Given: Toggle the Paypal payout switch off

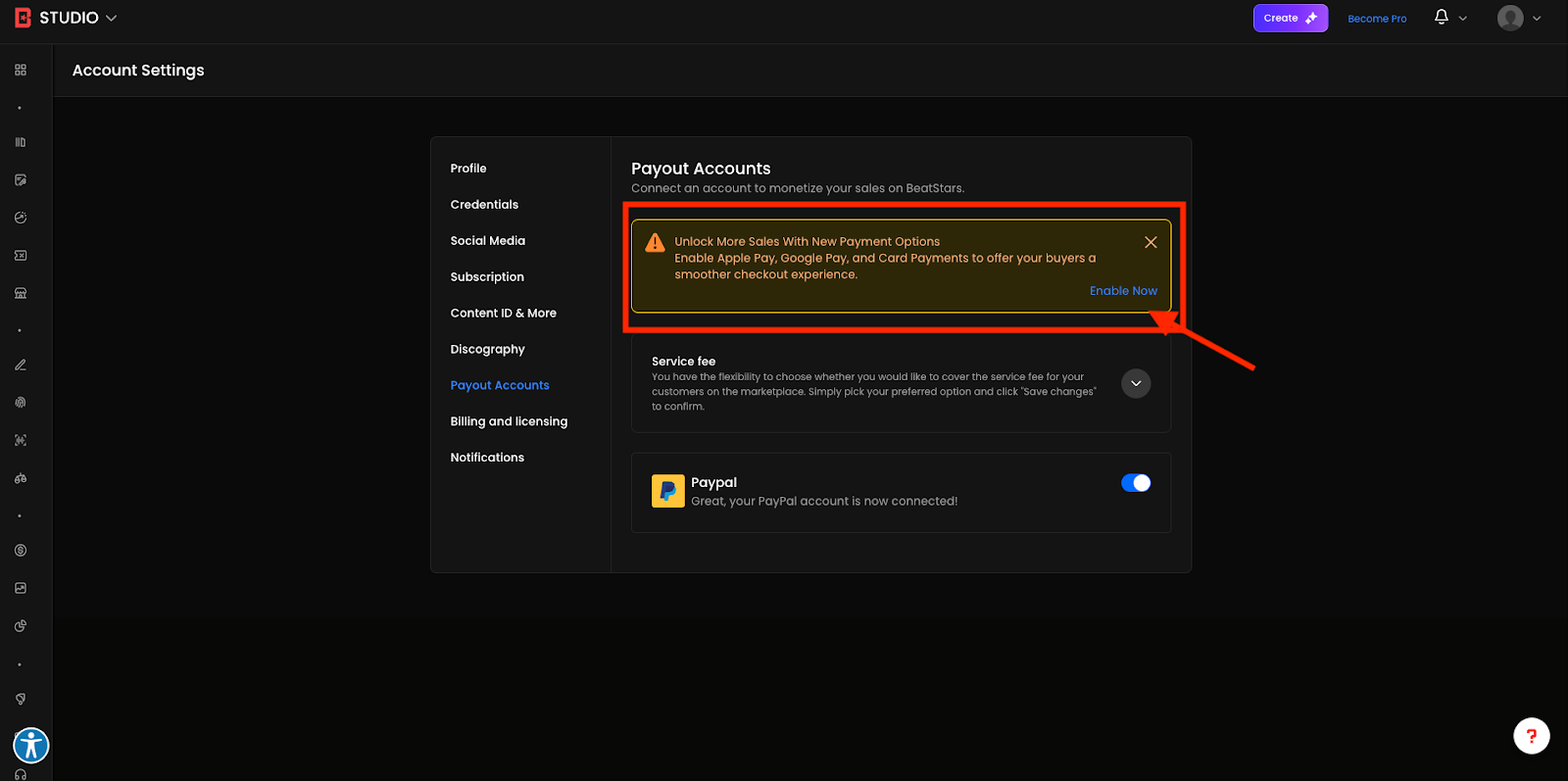Looking at the screenshot, I should (x=1135, y=483).
